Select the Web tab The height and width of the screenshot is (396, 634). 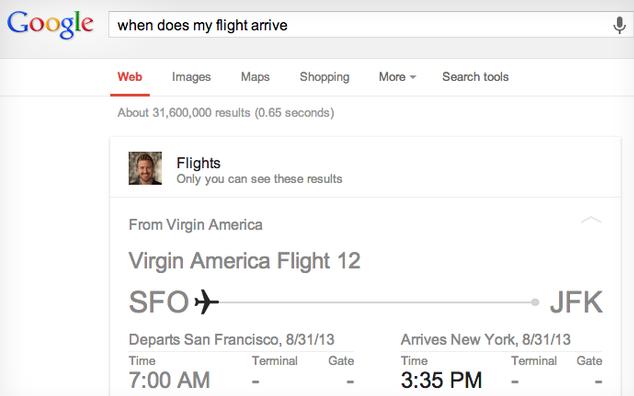point(130,77)
